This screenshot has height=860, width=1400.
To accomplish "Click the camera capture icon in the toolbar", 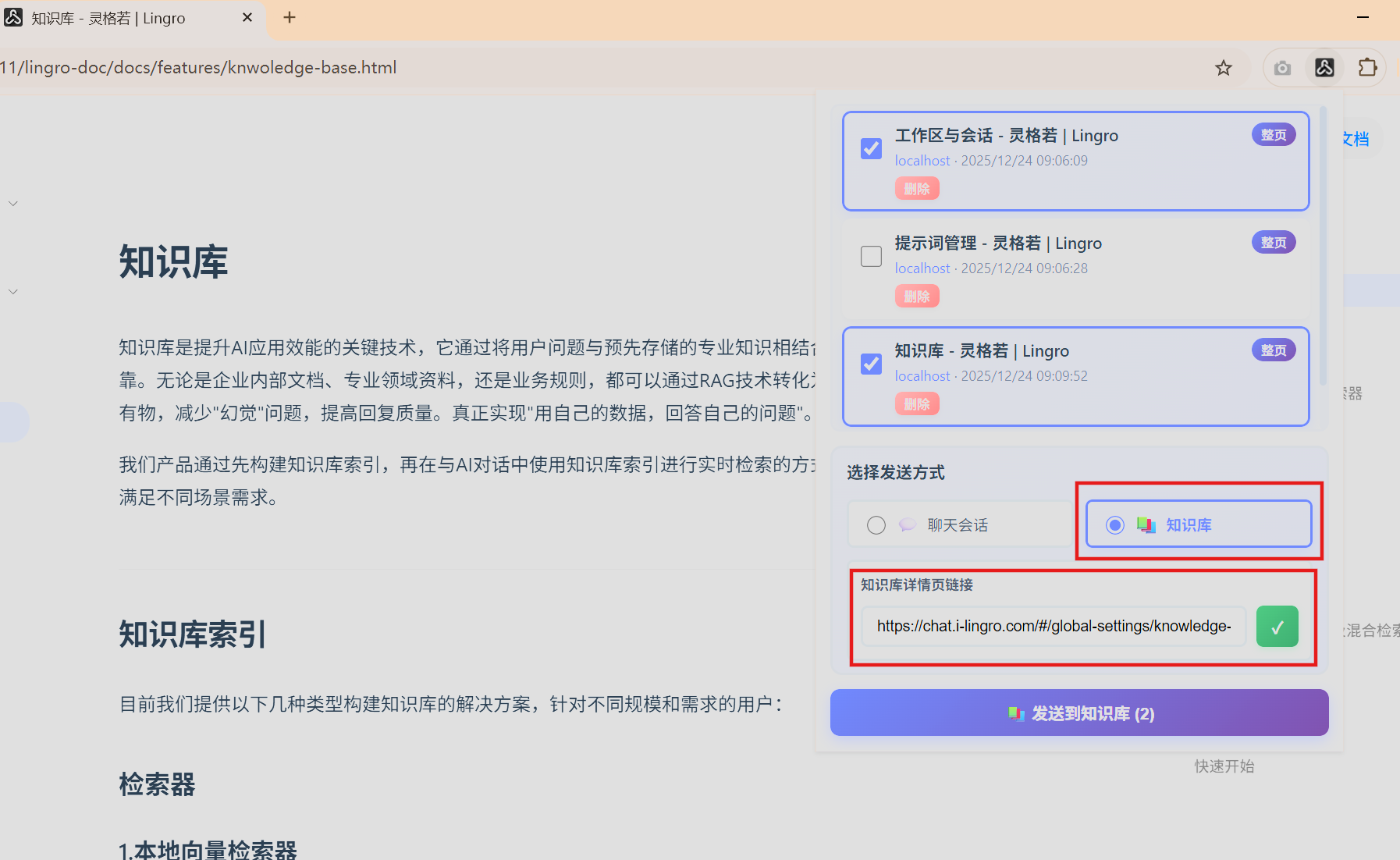I will [1281, 67].
